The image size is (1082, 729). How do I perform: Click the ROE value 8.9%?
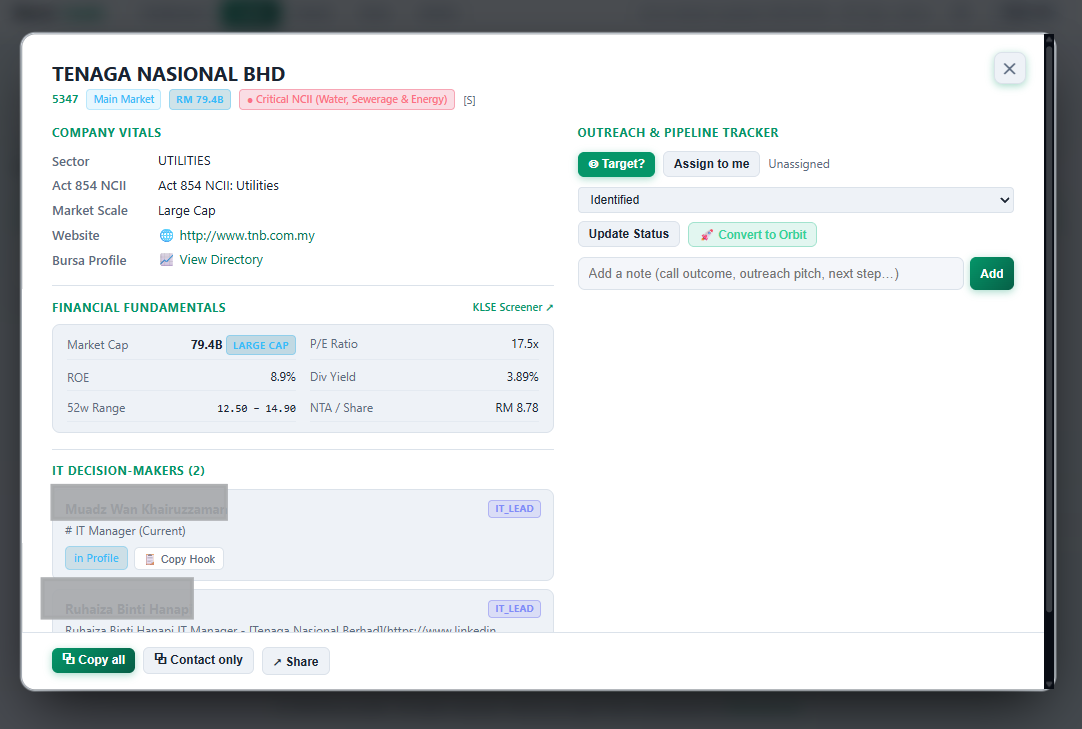[283, 377]
